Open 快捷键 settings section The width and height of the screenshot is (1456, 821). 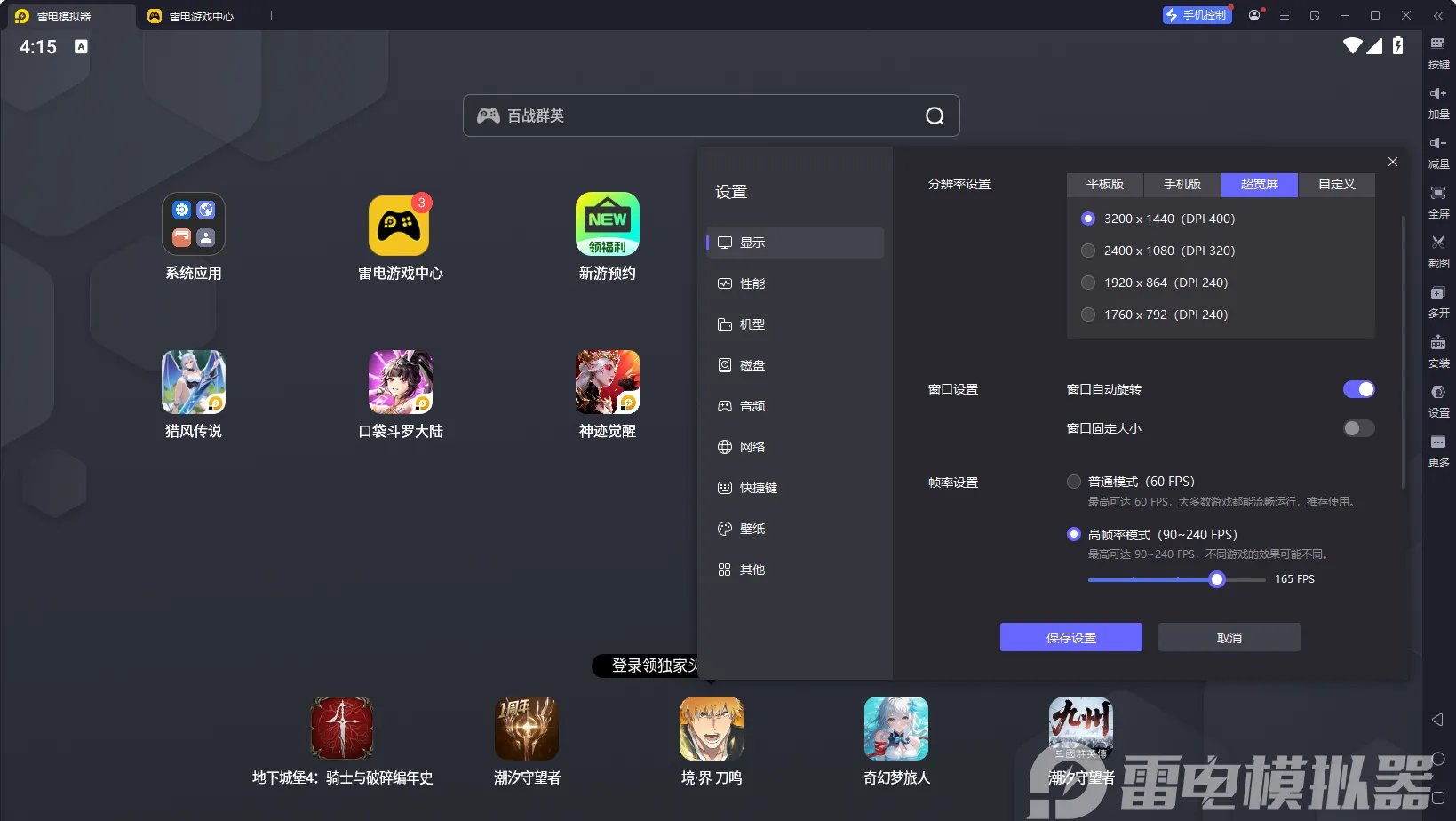tap(795, 488)
